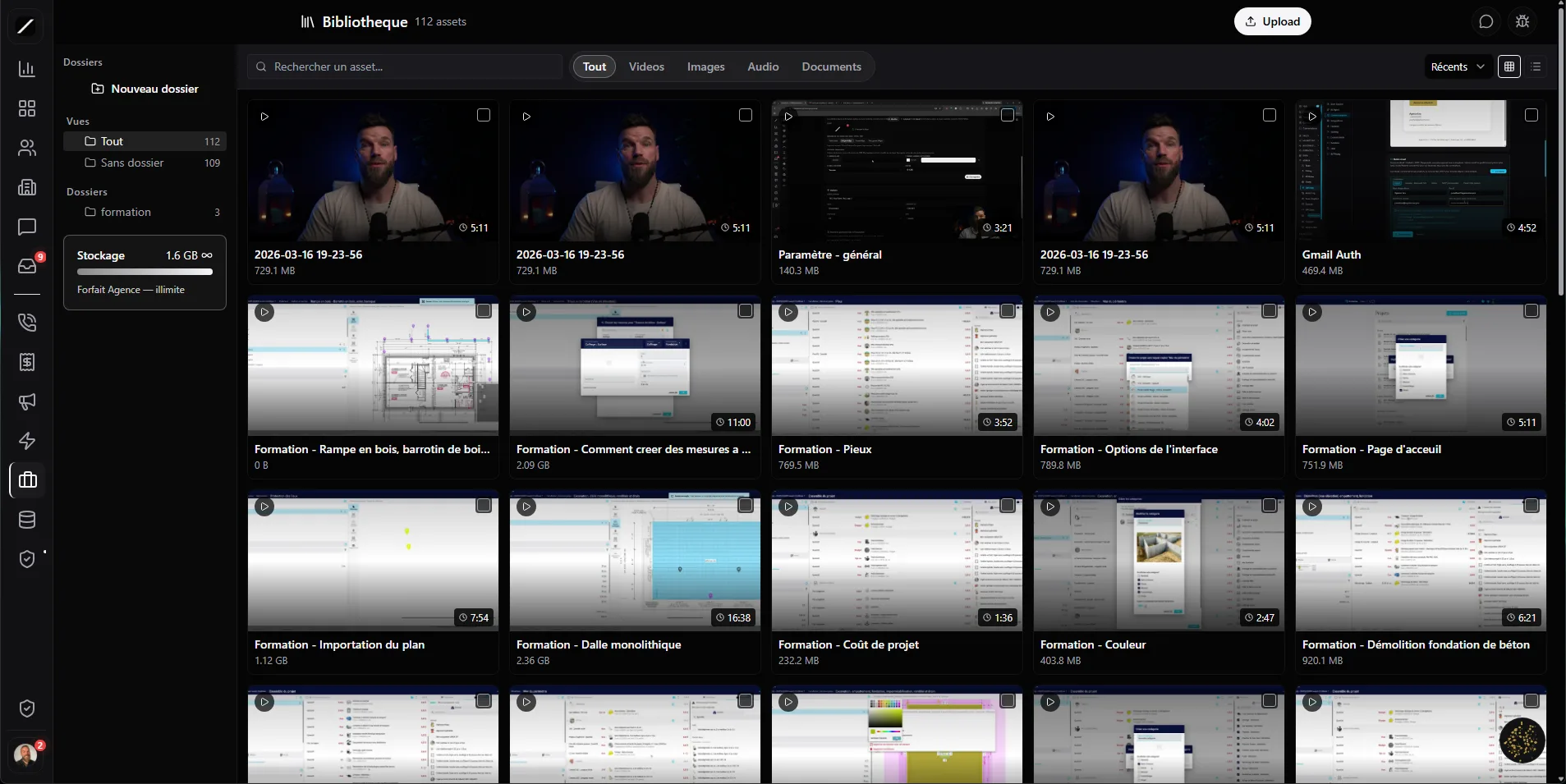Open the chat bubble icon in header
Image resolution: width=1566 pixels, height=784 pixels.
[x=1486, y=21]
